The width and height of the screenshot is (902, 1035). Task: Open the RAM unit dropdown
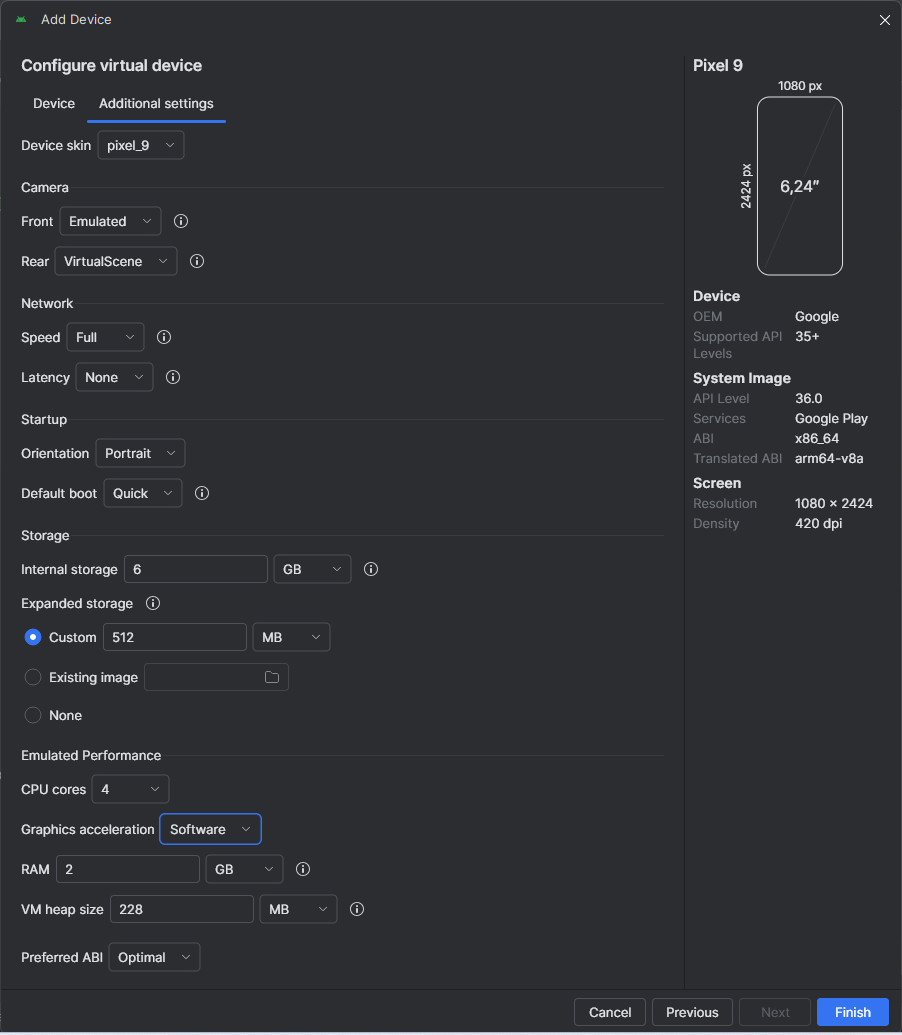(x=244, y=869)
